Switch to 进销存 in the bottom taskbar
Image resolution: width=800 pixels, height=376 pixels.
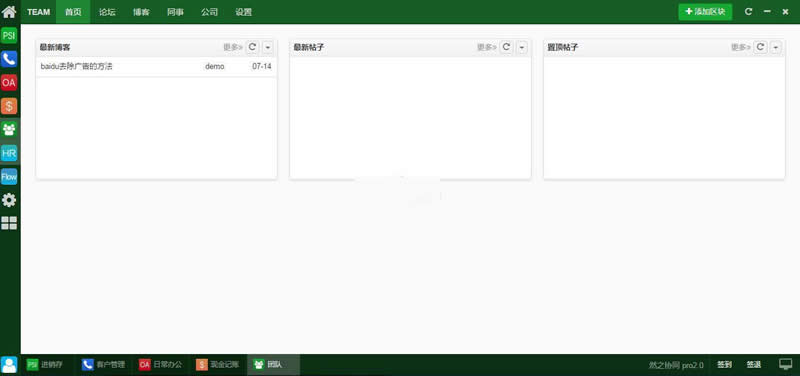tap(46, 365)
